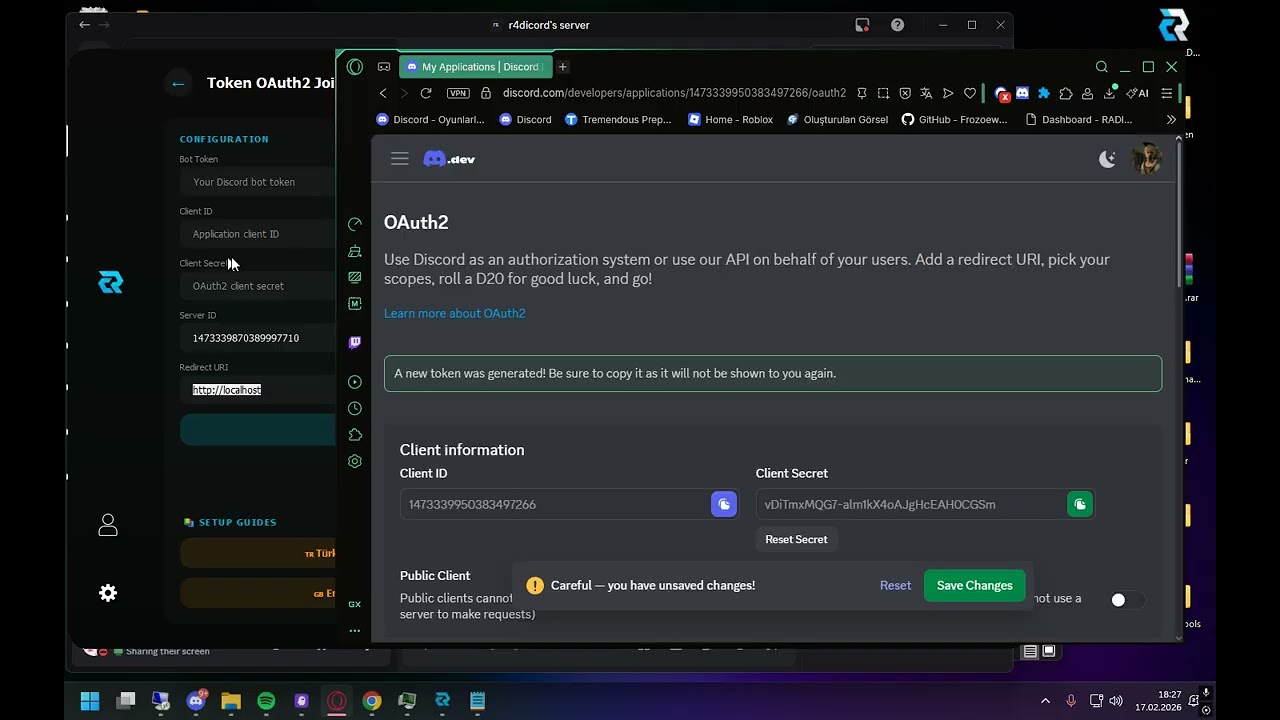1280x720 pixels.
Task: Click the Reset Secret button
Action: click(796, 539)
